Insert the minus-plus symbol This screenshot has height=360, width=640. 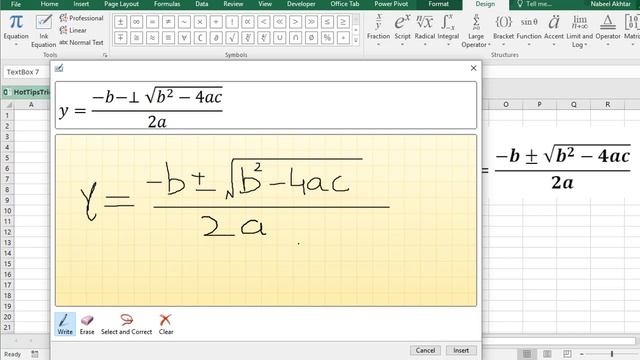pyautogui.click(x=120, y=38)
